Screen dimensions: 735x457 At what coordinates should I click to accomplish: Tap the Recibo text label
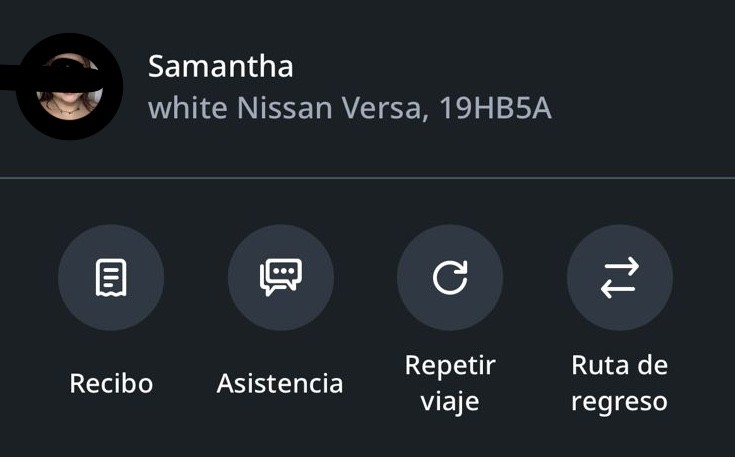pos(111,383)
